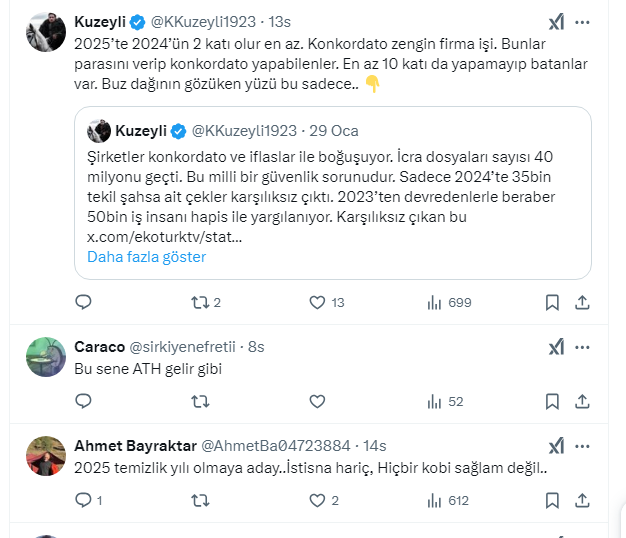Like Kuzeyli's tweet with 13 likes

317,302
